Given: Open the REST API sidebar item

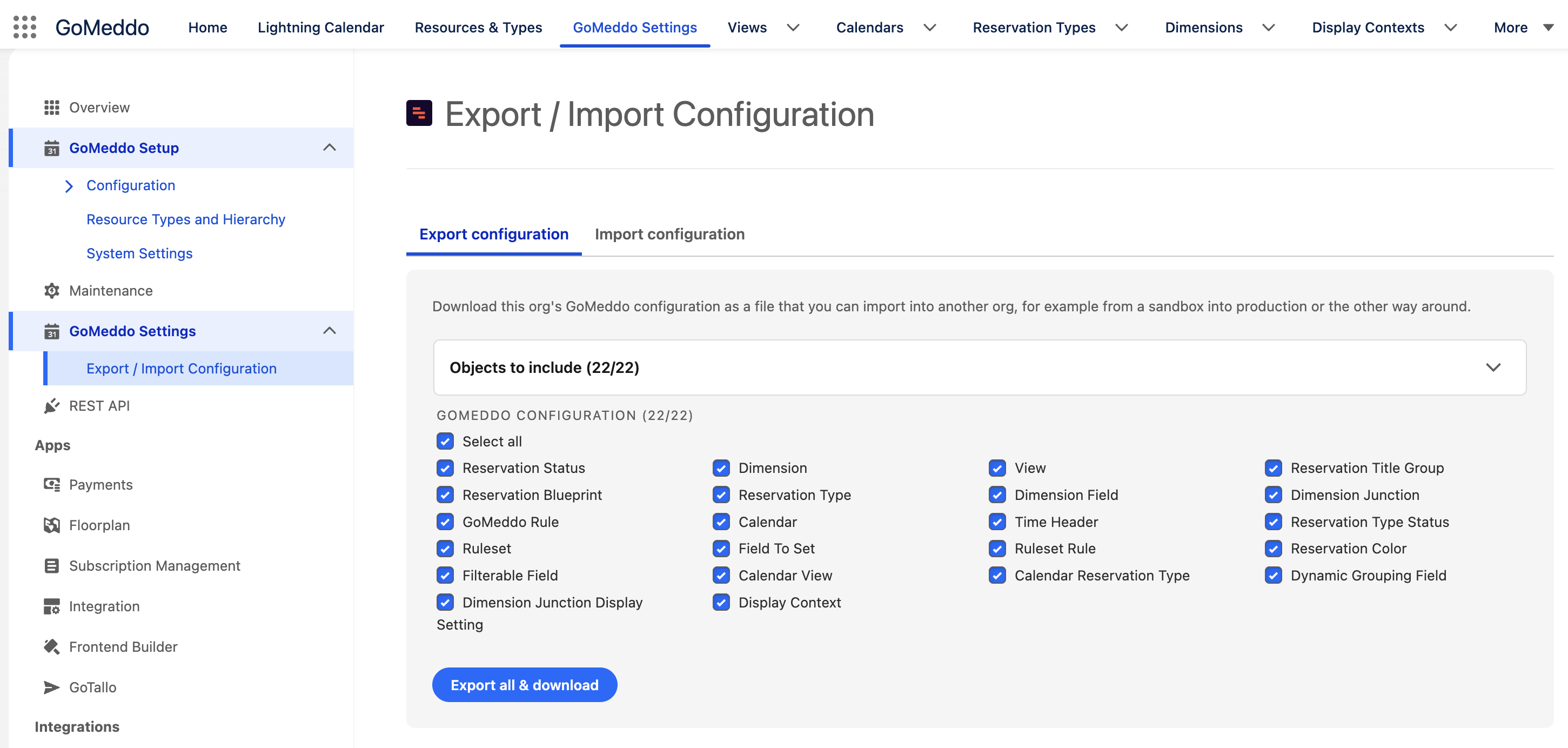Looking at the screenshot, I should 99,406.
